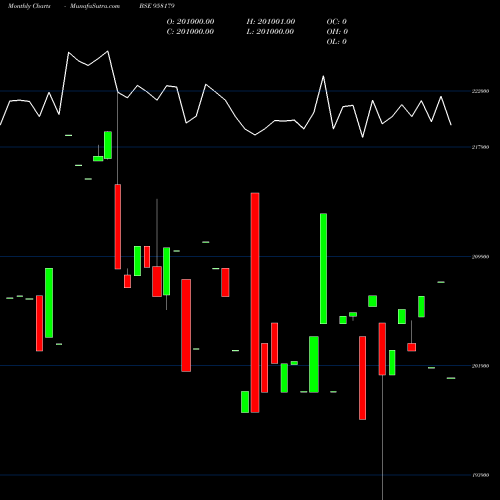Click the tallest red candlestick body

[255, 303]
